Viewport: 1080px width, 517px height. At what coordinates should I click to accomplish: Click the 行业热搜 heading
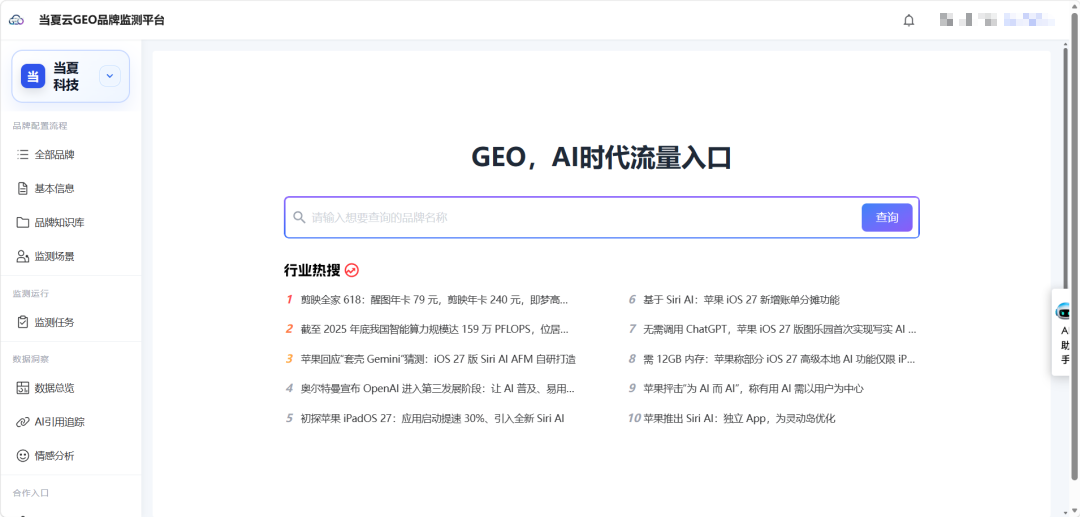(x=312, y=270)
